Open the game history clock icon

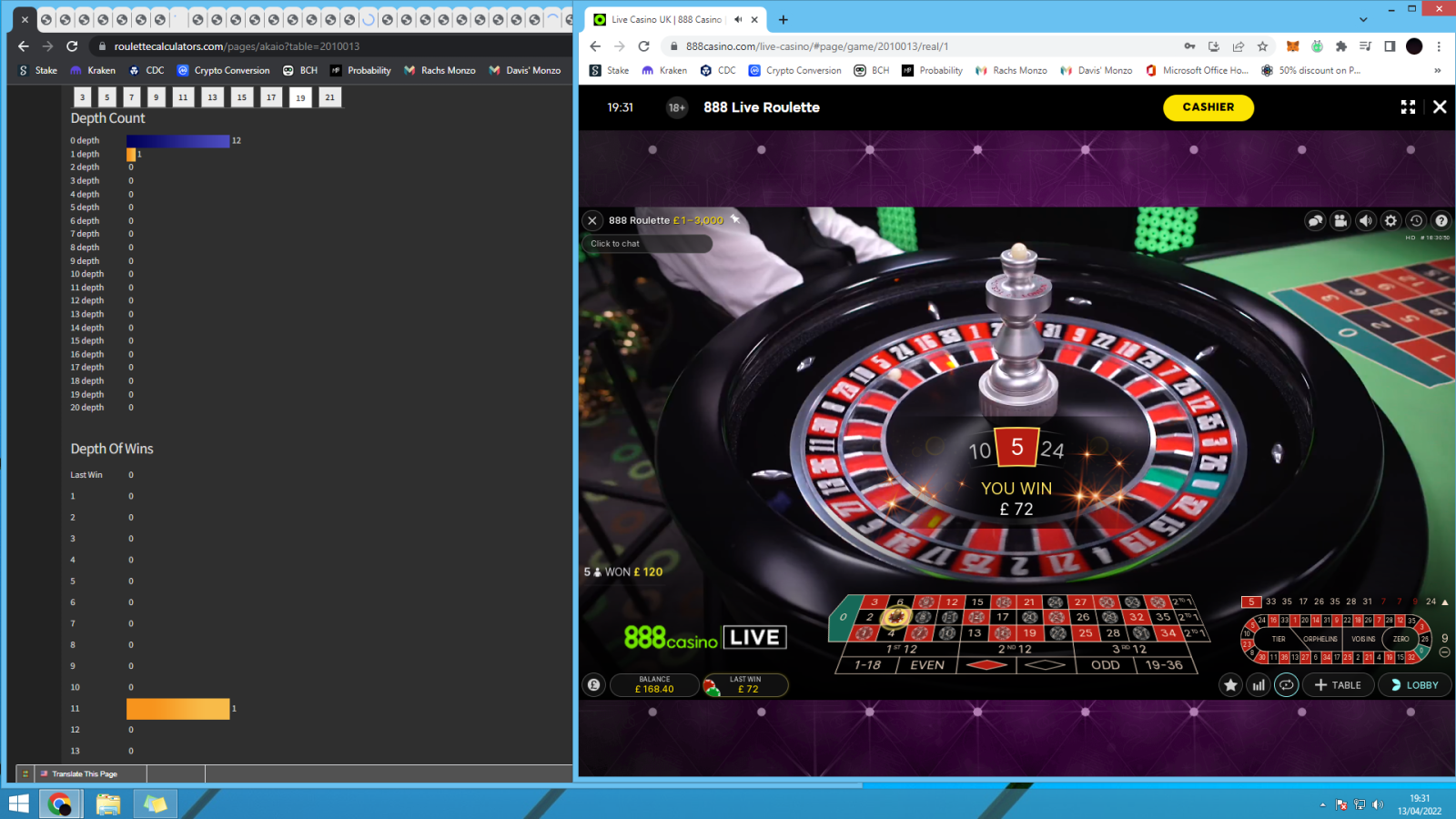point(1416,220)
